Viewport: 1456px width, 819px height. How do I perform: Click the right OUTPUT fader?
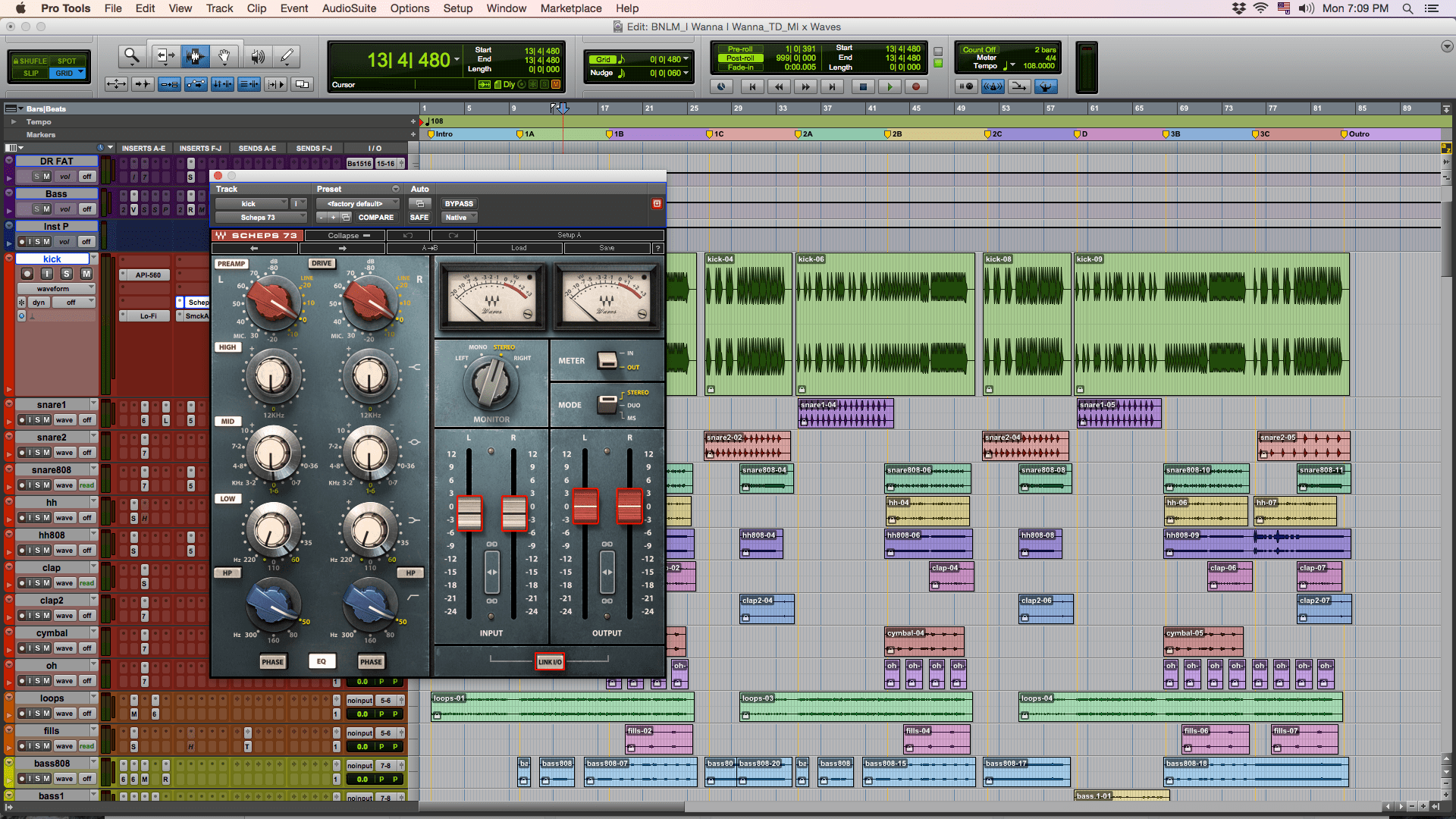pyautogui.click(x=629, y=507)
